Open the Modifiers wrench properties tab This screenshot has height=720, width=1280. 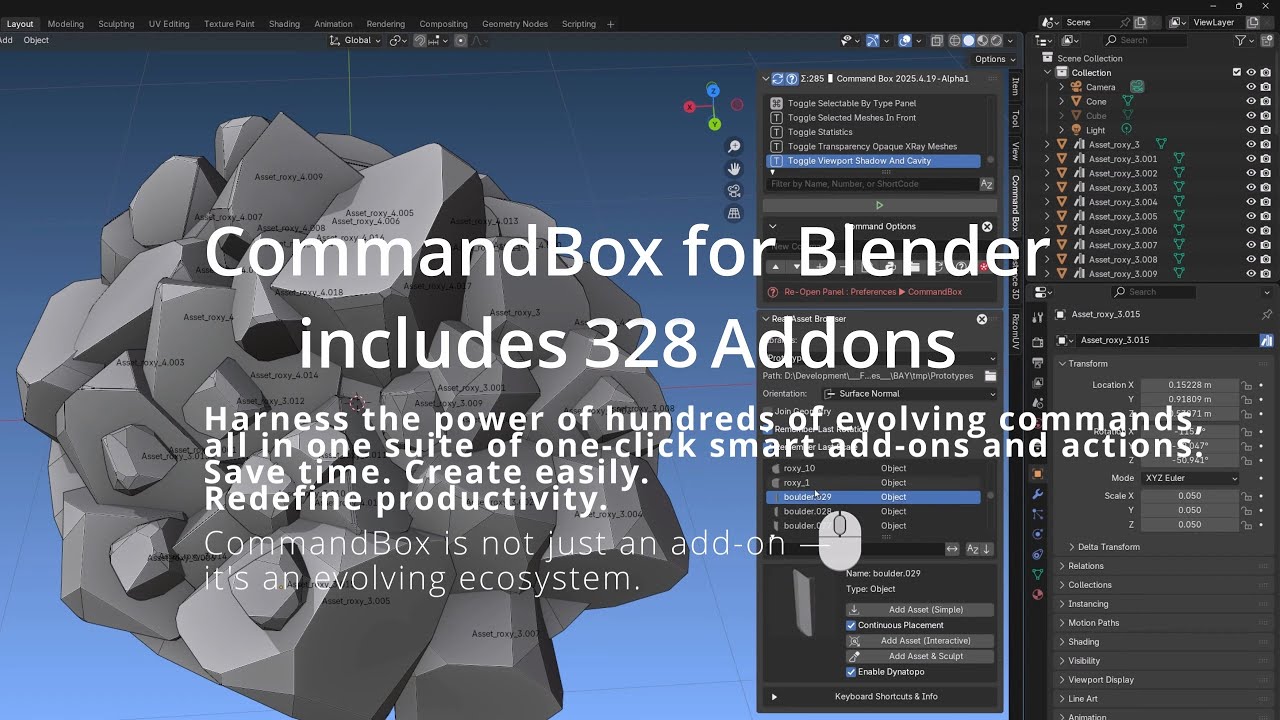(x=1037, y=494)
